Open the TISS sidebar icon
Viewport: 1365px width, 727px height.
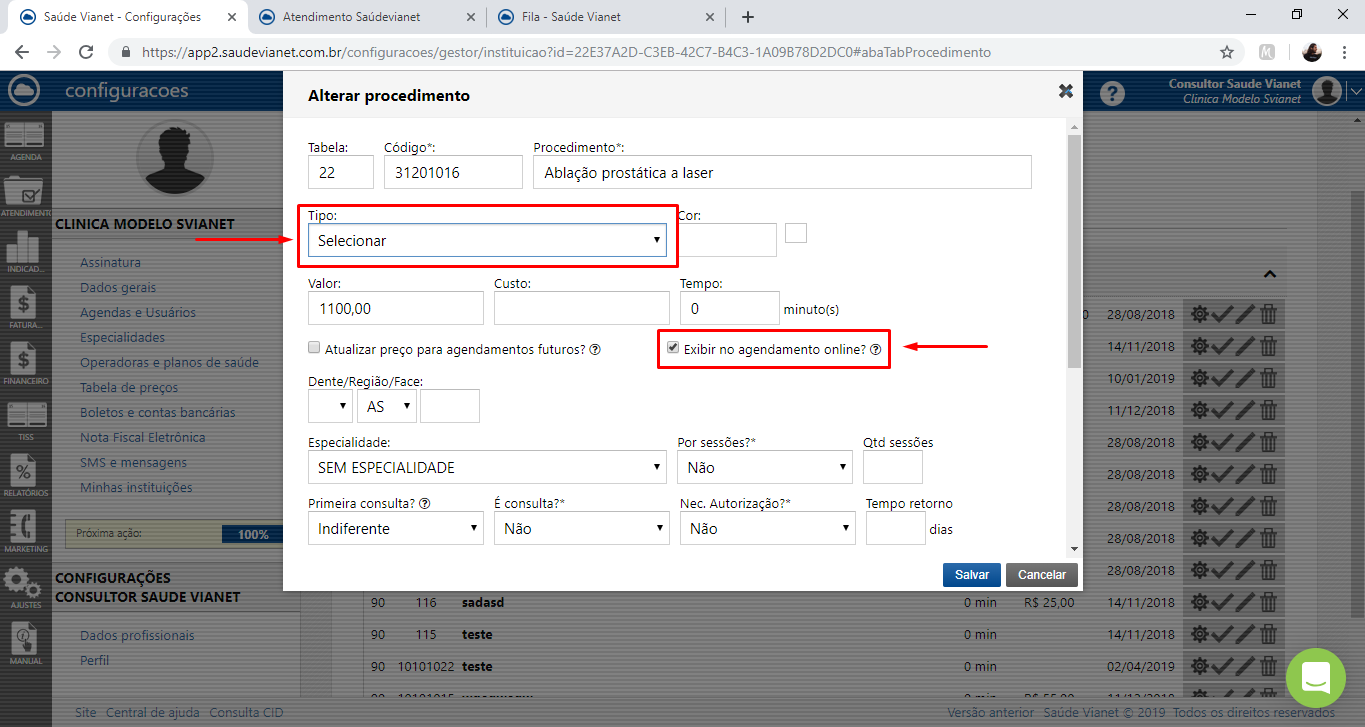click(x=25, y=421)
